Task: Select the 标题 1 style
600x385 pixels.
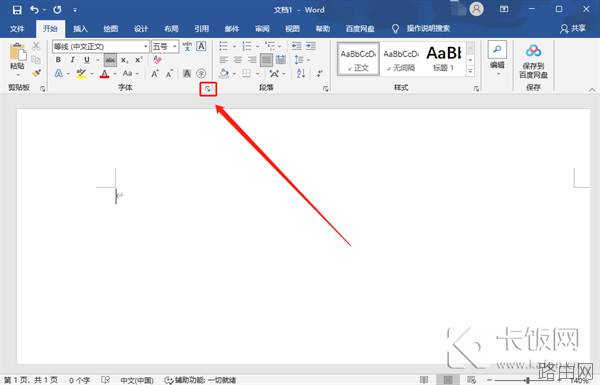Action: coord(443,59)
